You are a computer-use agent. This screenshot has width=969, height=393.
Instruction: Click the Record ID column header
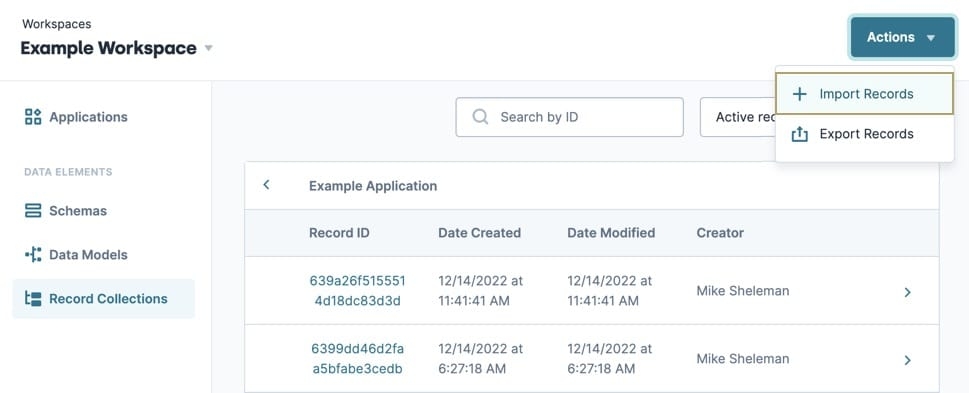point(339,233)
